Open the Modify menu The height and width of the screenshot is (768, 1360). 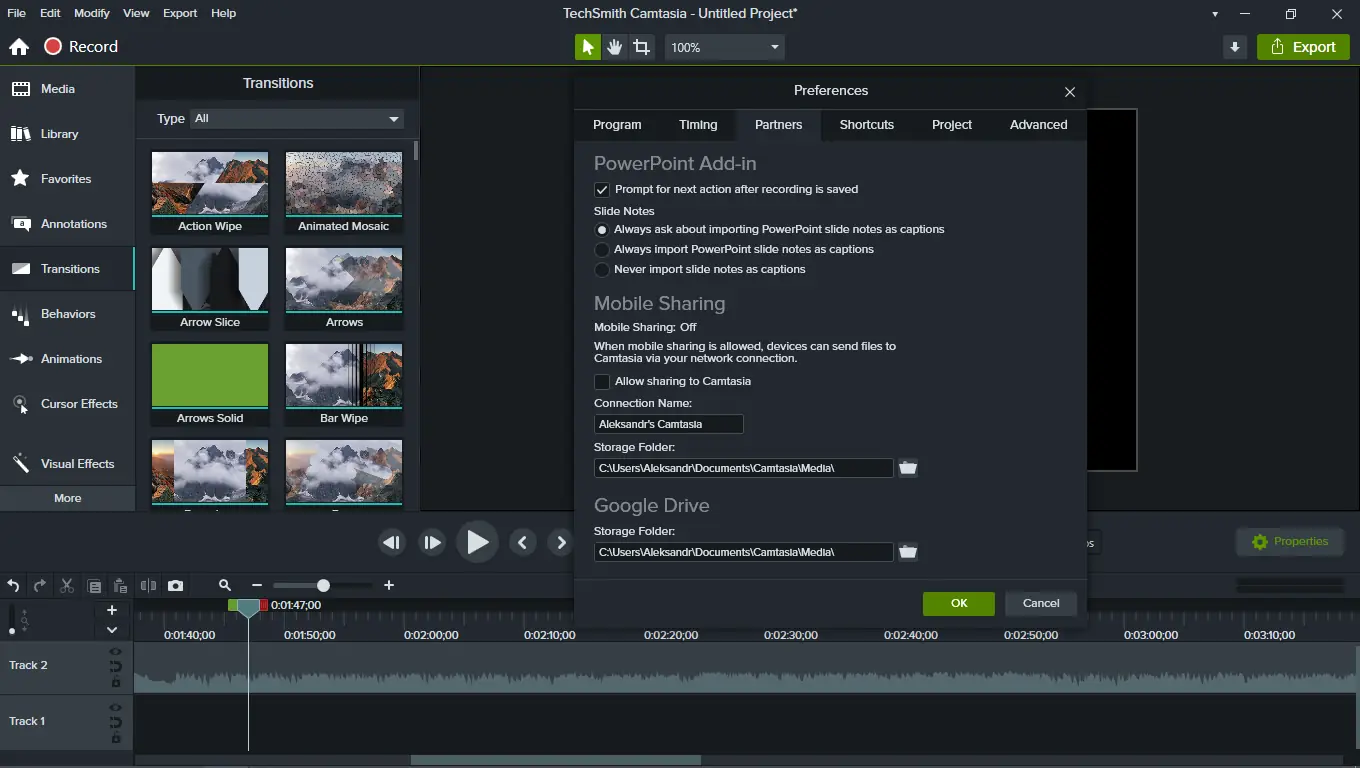[92, 13]
